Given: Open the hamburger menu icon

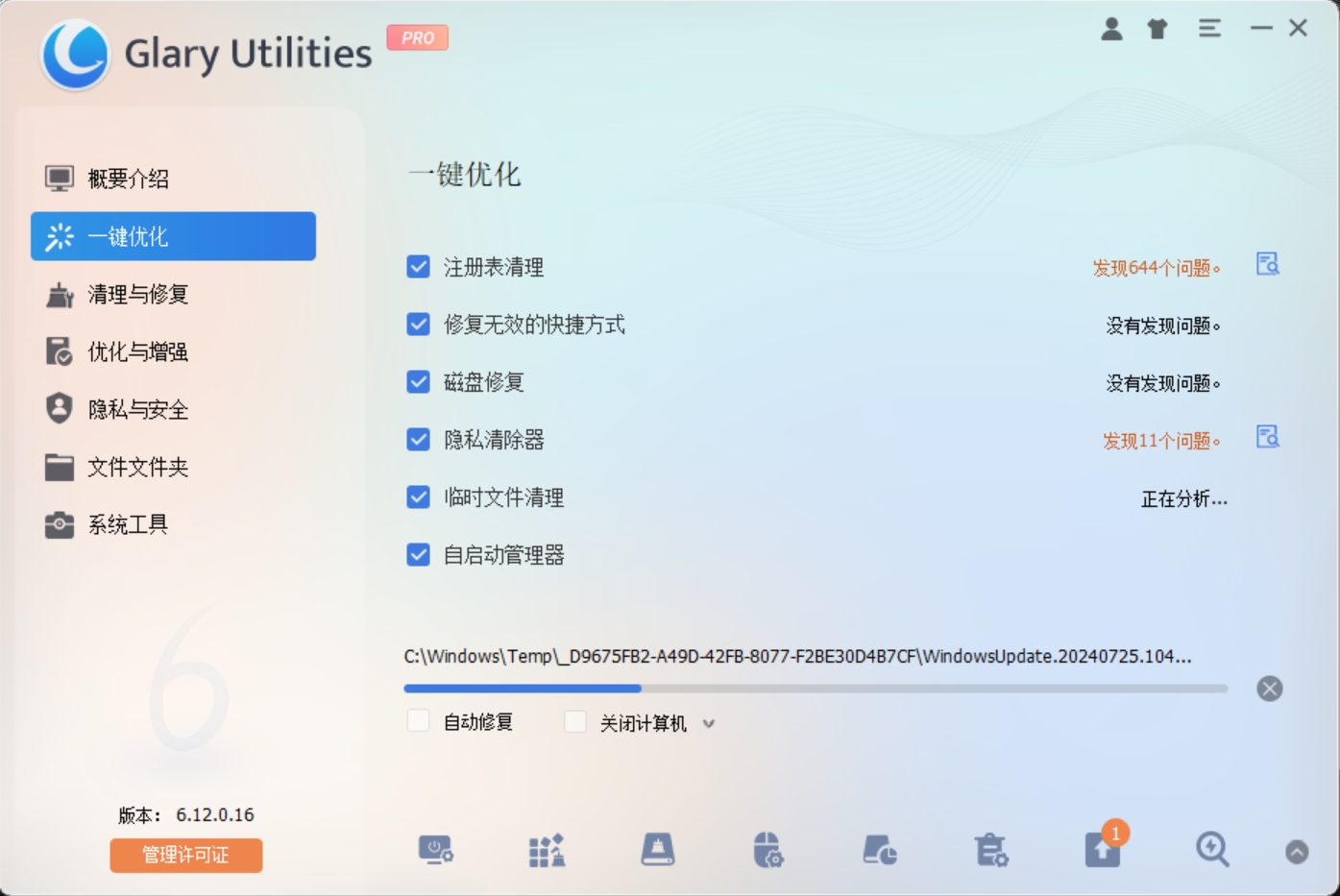Looking at the screenshot, I should (1209, 29).
